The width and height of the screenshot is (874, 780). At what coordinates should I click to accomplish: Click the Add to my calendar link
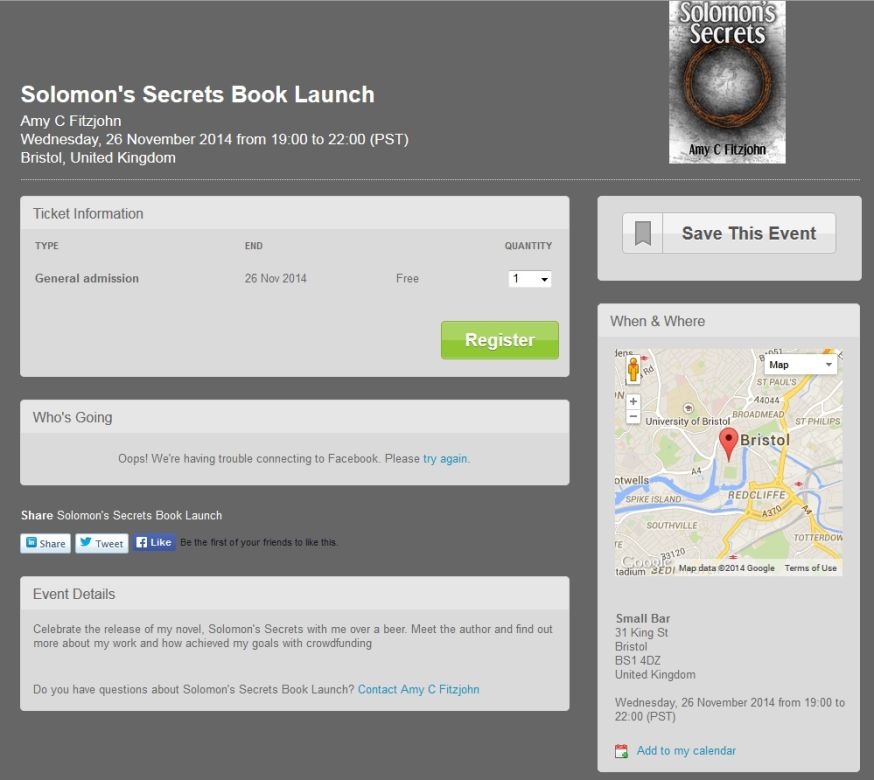coord(686,751)
